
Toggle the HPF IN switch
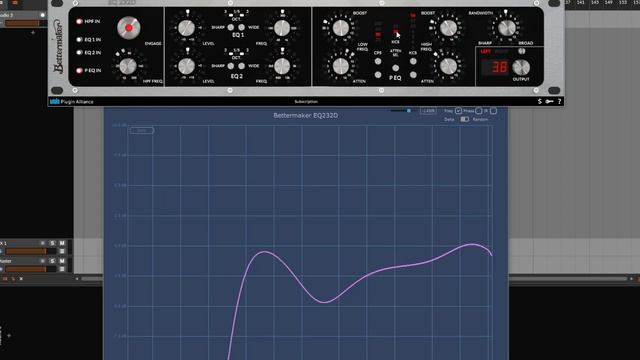click(x=80, y=21)
